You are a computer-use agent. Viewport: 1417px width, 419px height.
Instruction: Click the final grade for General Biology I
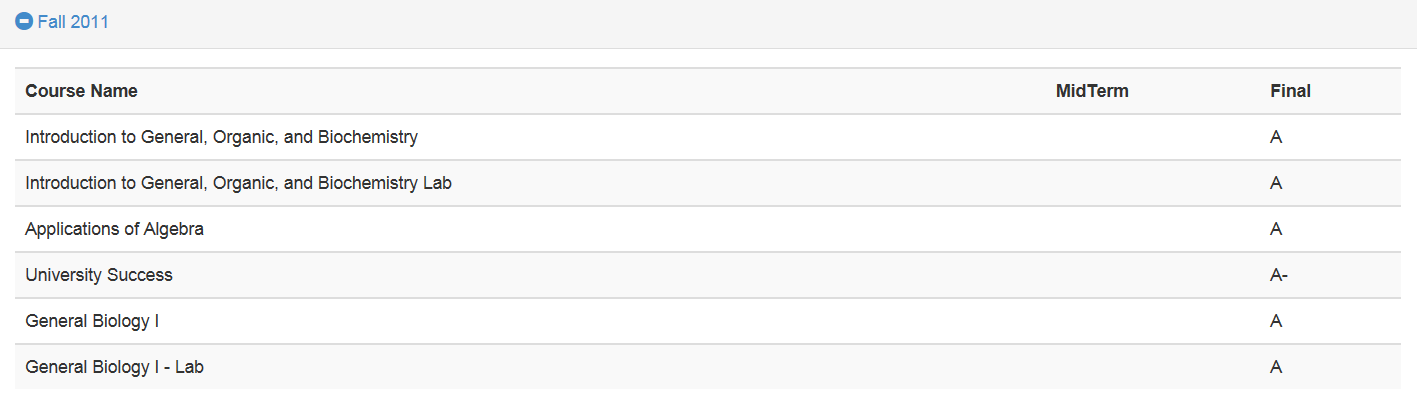click(x=1276, y=321)
